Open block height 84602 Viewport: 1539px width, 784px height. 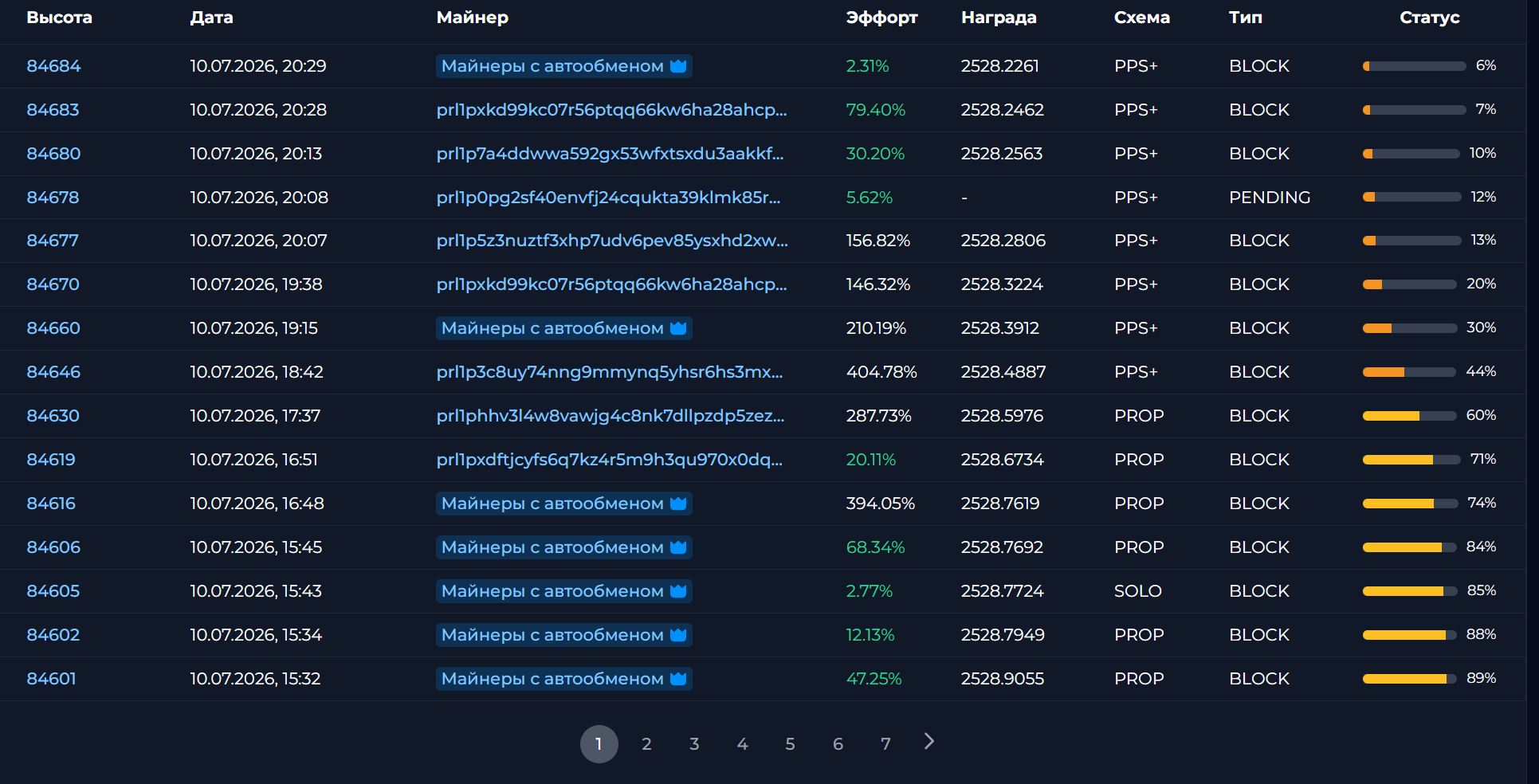coord(53,635)
